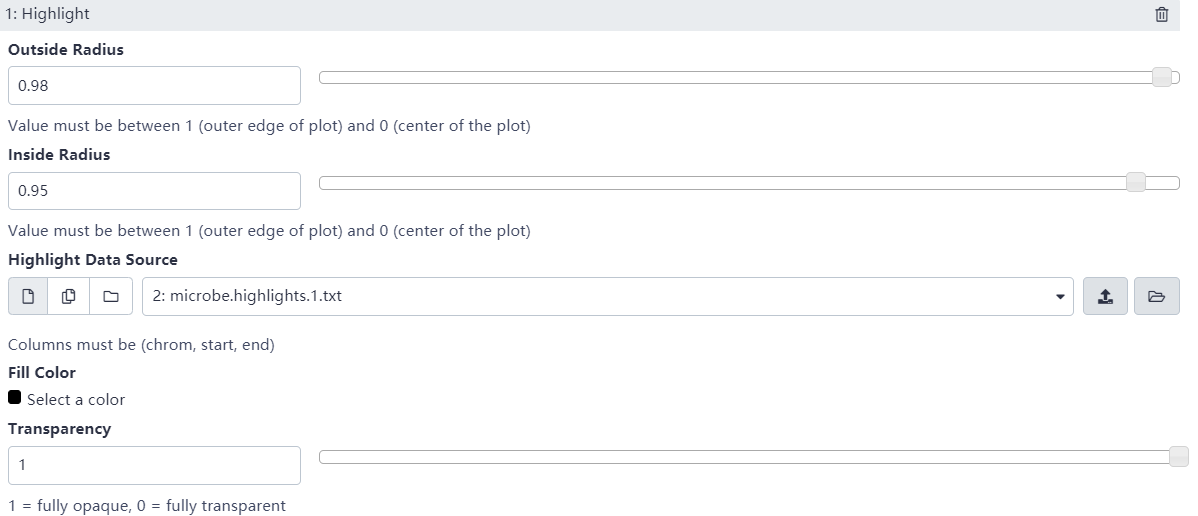Click the caret arrow of the data source select
Image resolution: width=1198 pixels, height=516 pixels.
click(x=1060, y=297)
